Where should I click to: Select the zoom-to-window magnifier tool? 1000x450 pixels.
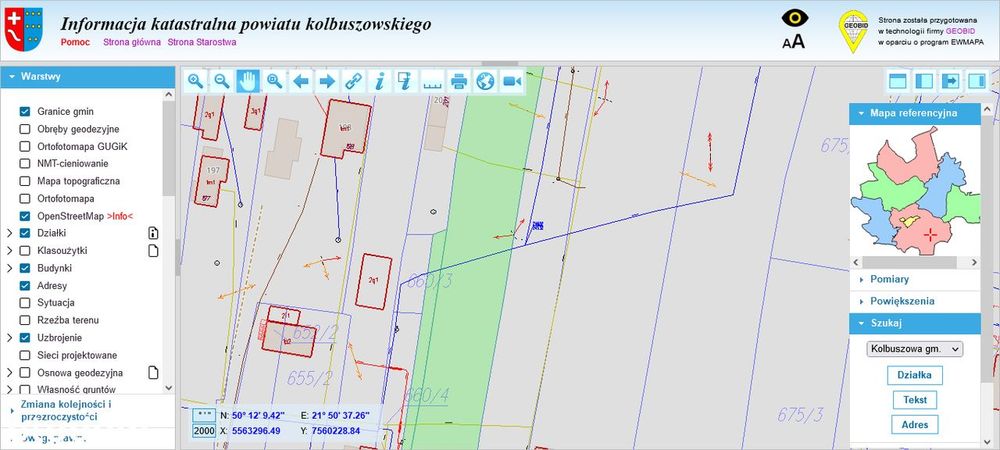(275, 81)
